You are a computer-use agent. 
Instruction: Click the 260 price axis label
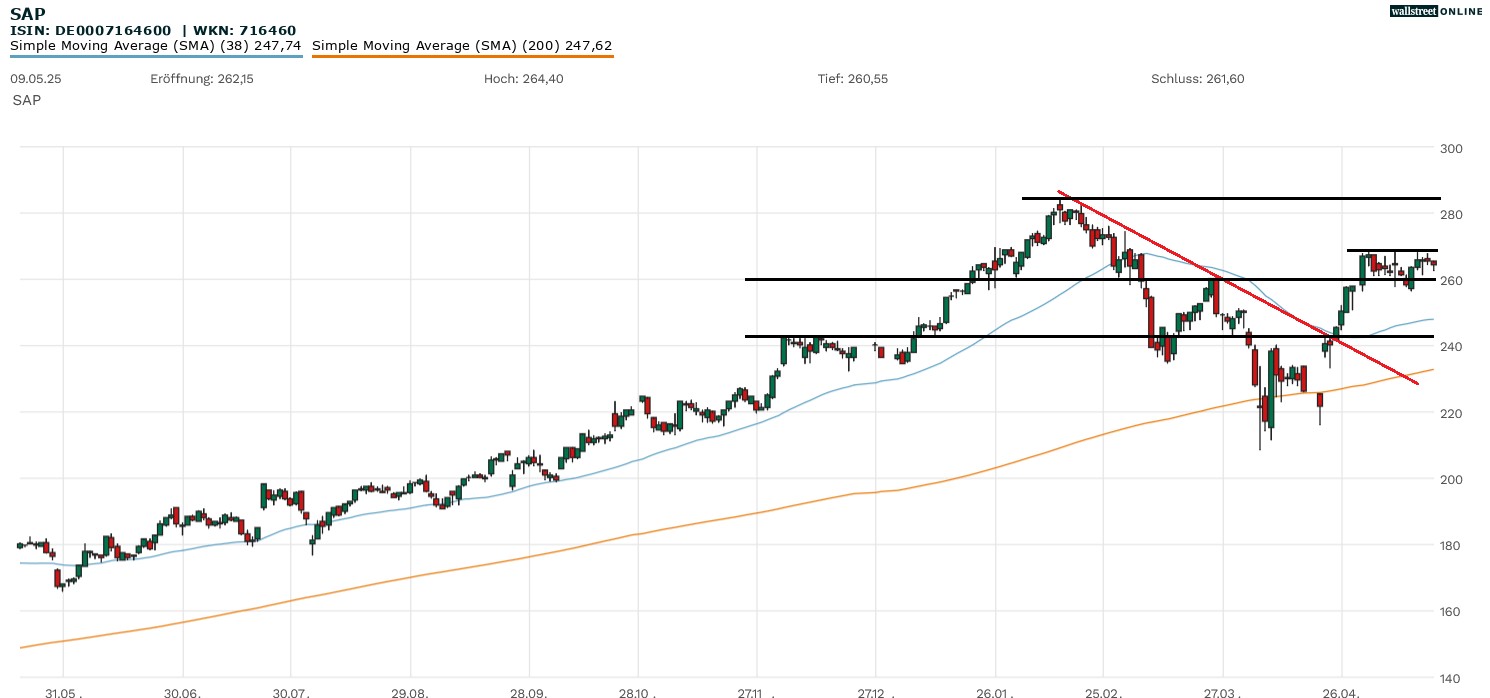click(1451, 281)
